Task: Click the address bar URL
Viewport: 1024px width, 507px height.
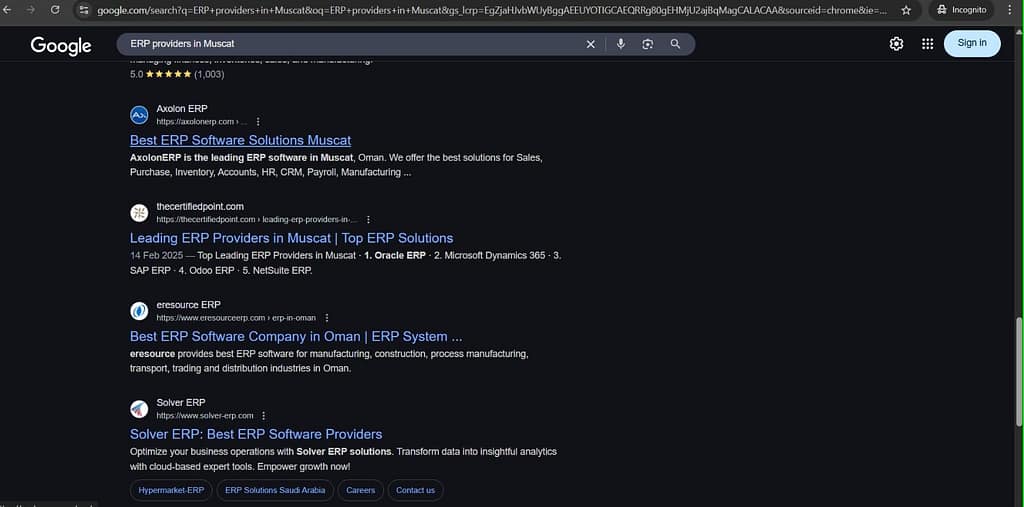Action: coord(492,10)
